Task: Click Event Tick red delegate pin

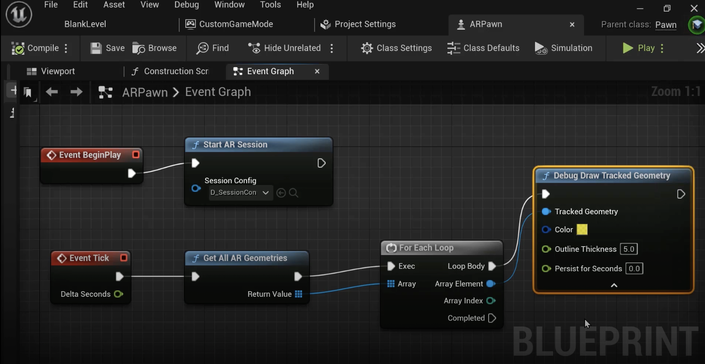Action: (124, 258)
